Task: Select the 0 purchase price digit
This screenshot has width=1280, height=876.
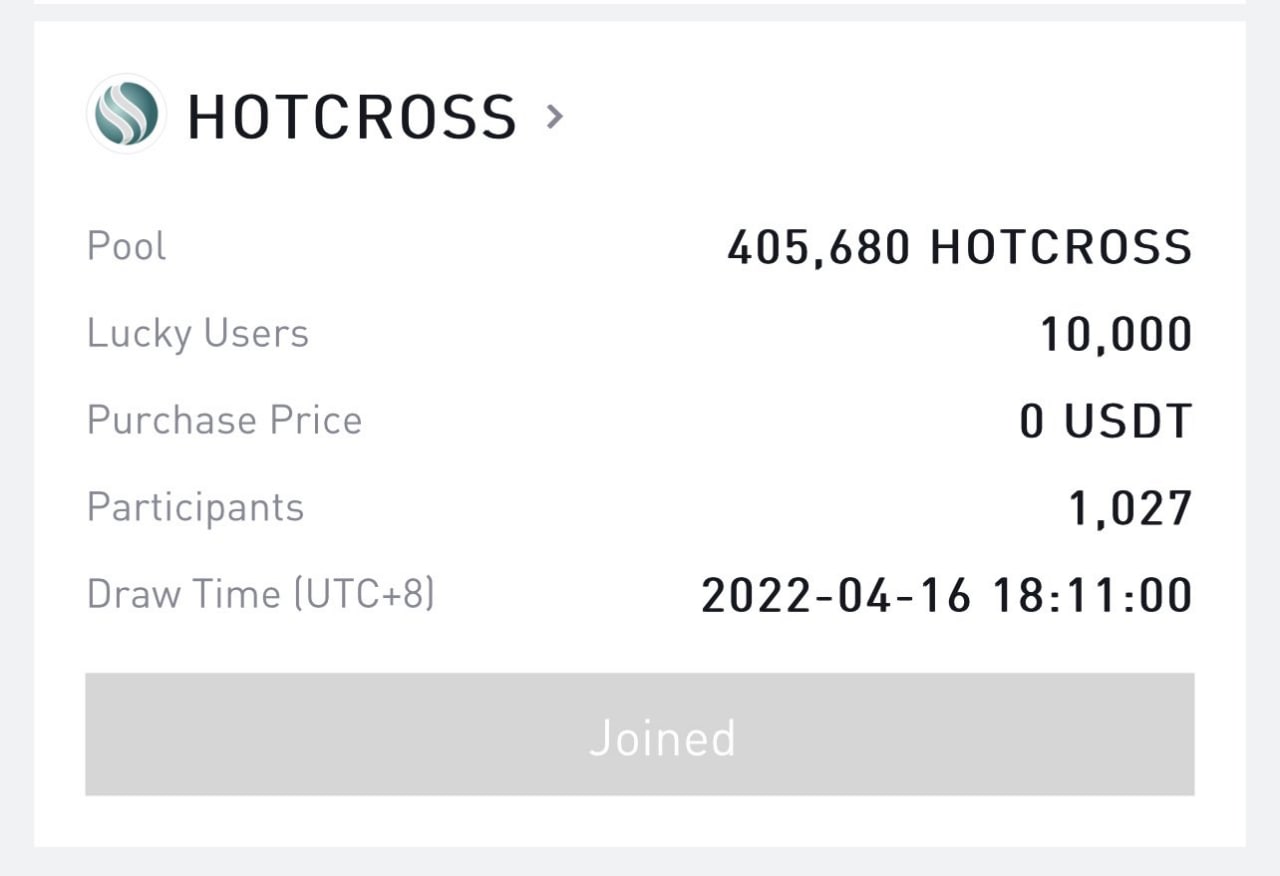Action: coord(1031,421)
